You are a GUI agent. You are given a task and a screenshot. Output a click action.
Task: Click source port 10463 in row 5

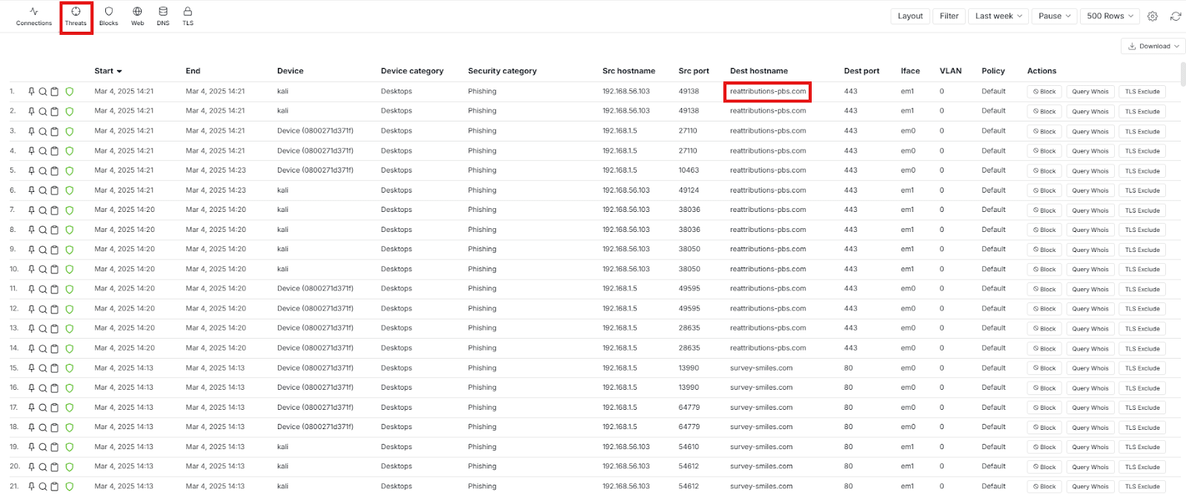pos(689,170)
